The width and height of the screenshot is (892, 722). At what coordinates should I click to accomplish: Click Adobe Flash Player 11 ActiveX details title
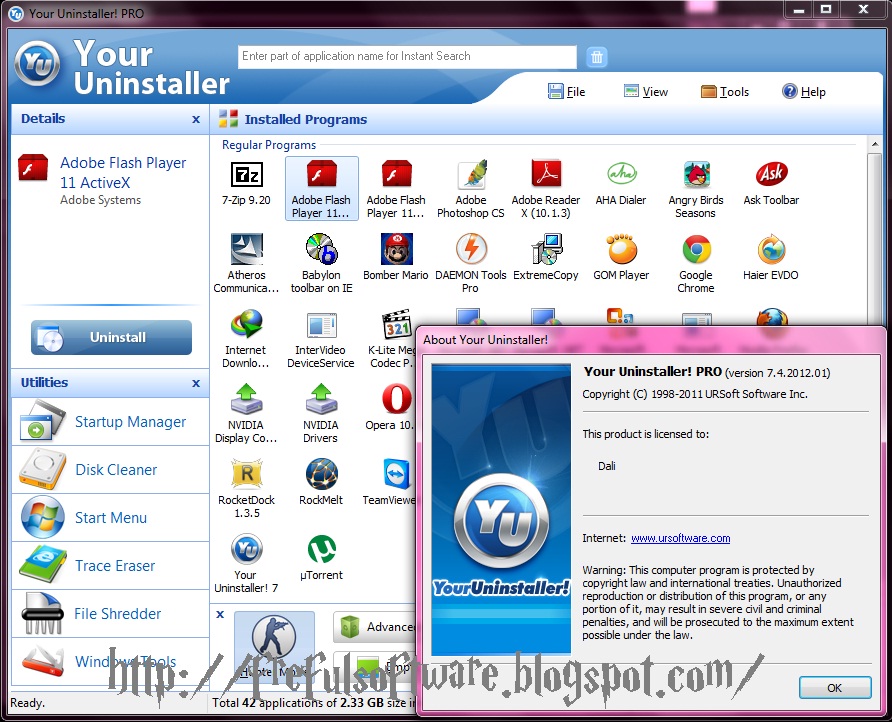point(123,172)
